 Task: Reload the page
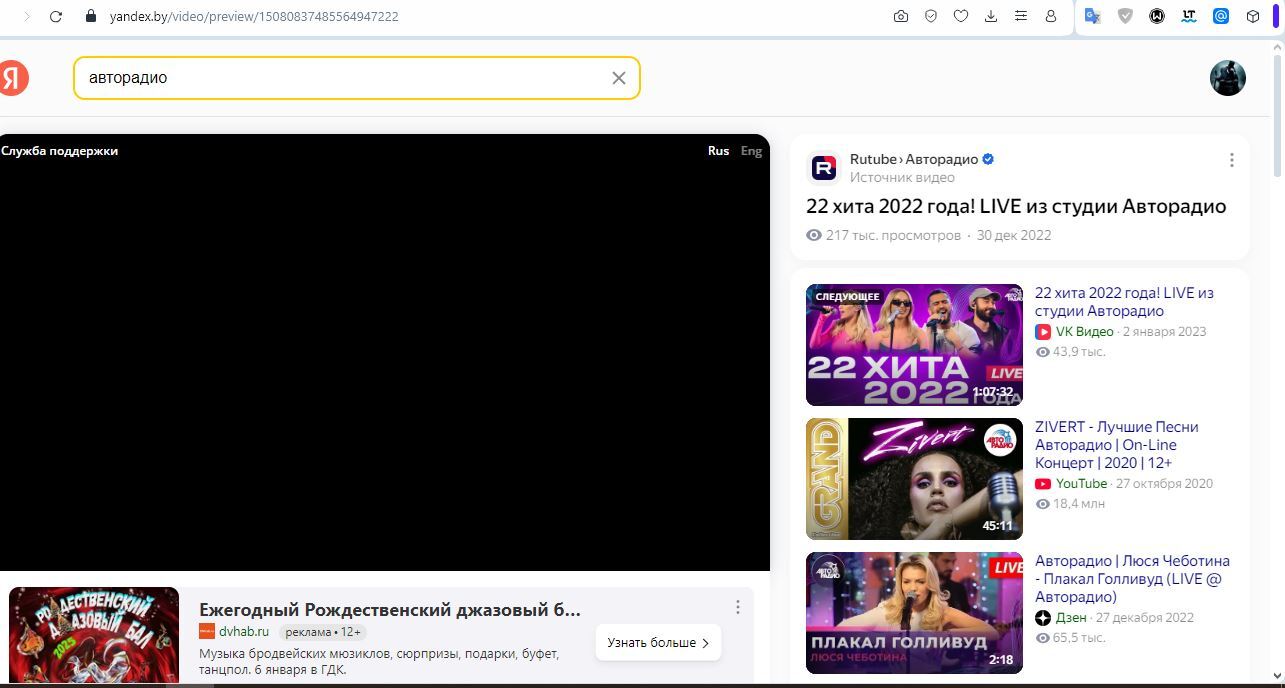point(56,16)
